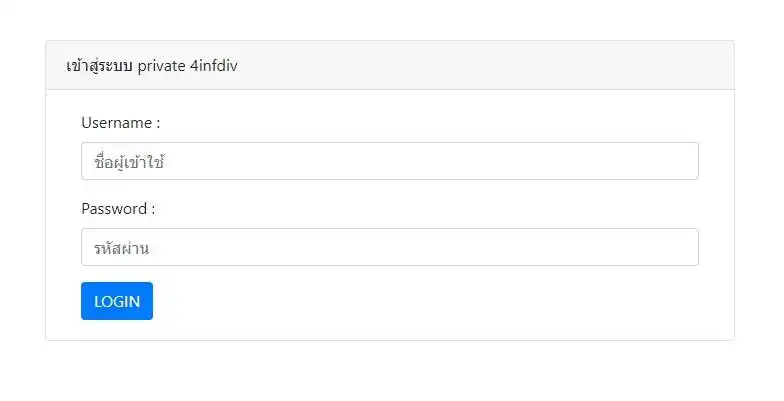This screenshot has height=401, width=784.
Task: Click the right end of the Password field
Action: [x=680, y=247]
